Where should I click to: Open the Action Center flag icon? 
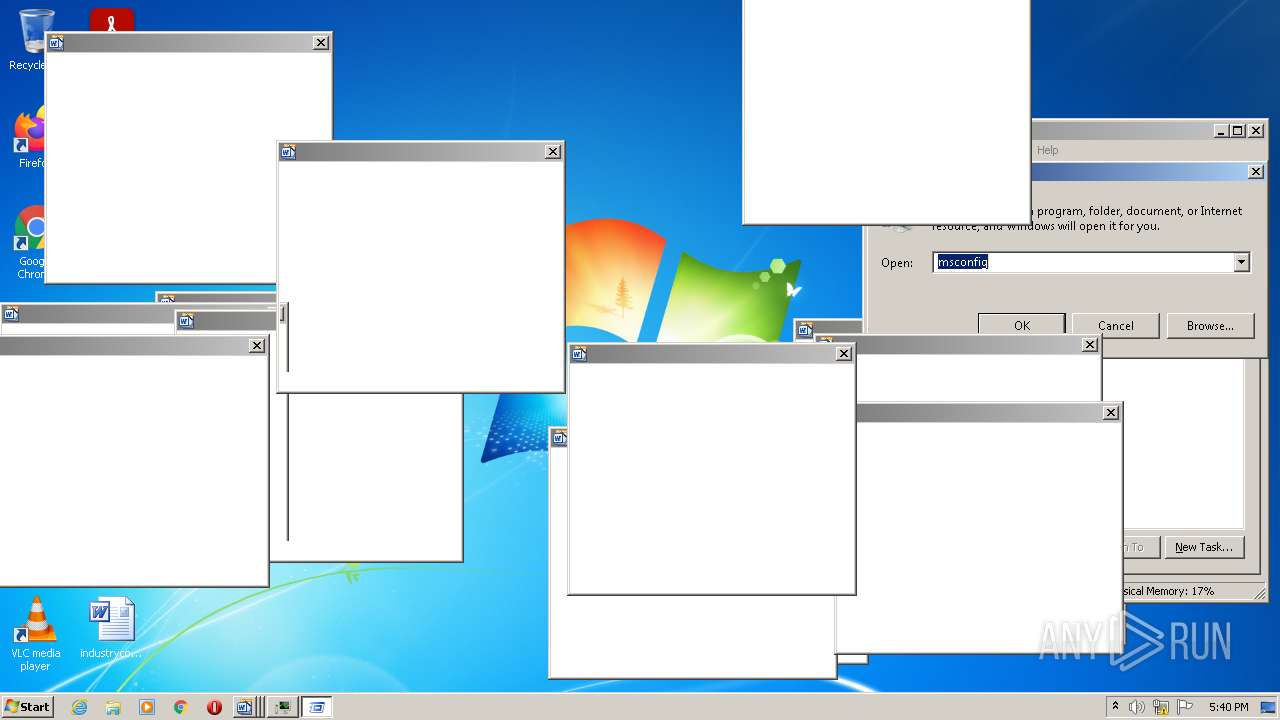point(1185,707)
